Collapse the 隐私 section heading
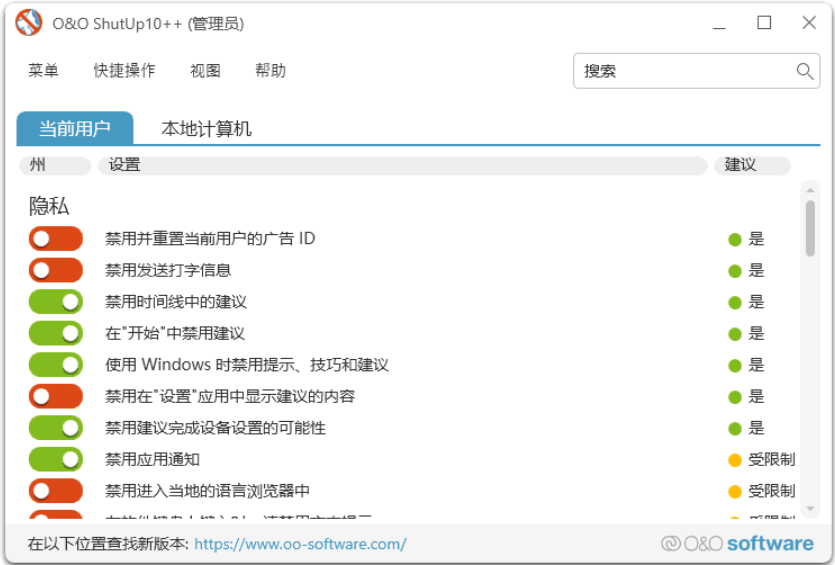Image resolution: width=835 pixels, height=565 pixels. tap(49, 206)
